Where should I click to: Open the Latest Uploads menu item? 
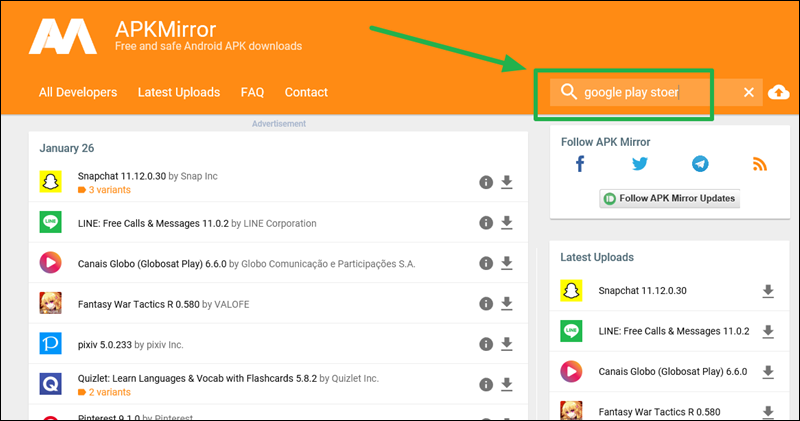tap(179, 92)
